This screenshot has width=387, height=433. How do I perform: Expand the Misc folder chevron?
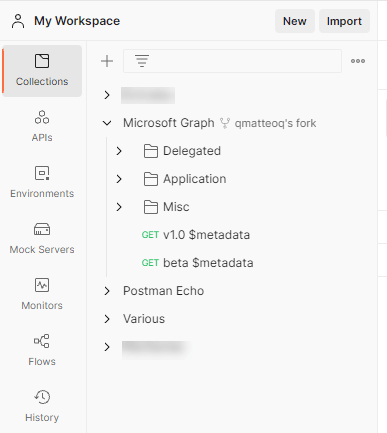coord(119,207)
